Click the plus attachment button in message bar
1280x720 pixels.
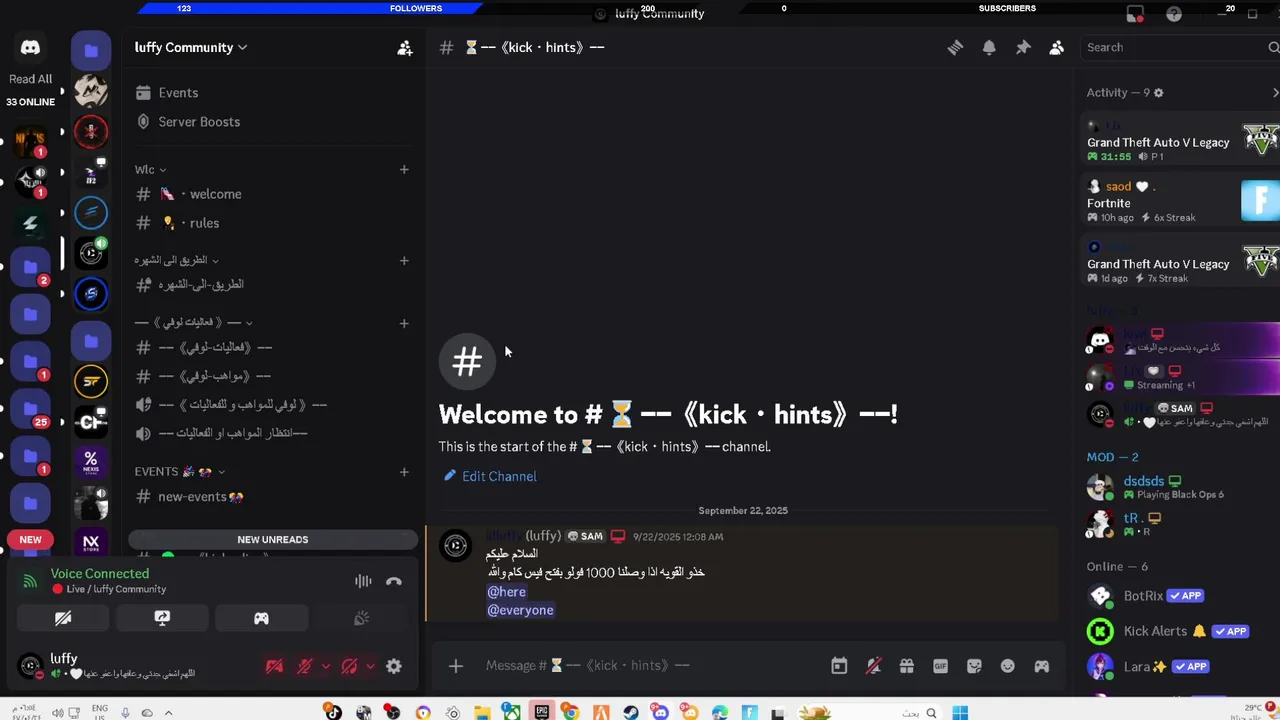point(455,666)
